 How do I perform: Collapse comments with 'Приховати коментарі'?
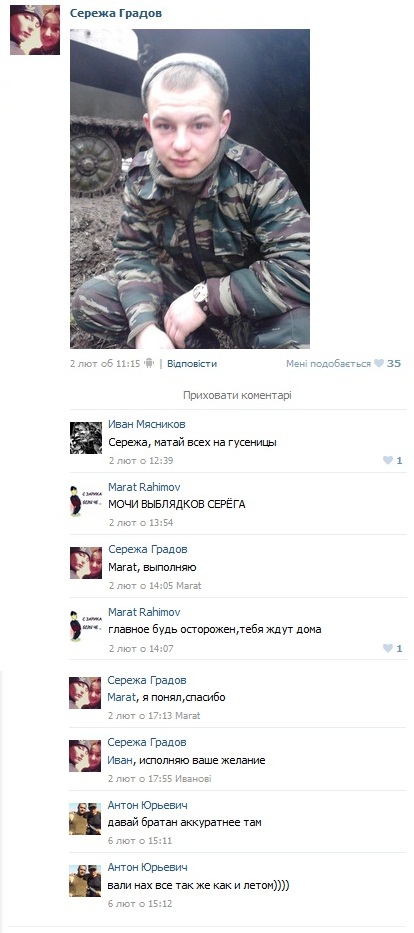point(237,396)
